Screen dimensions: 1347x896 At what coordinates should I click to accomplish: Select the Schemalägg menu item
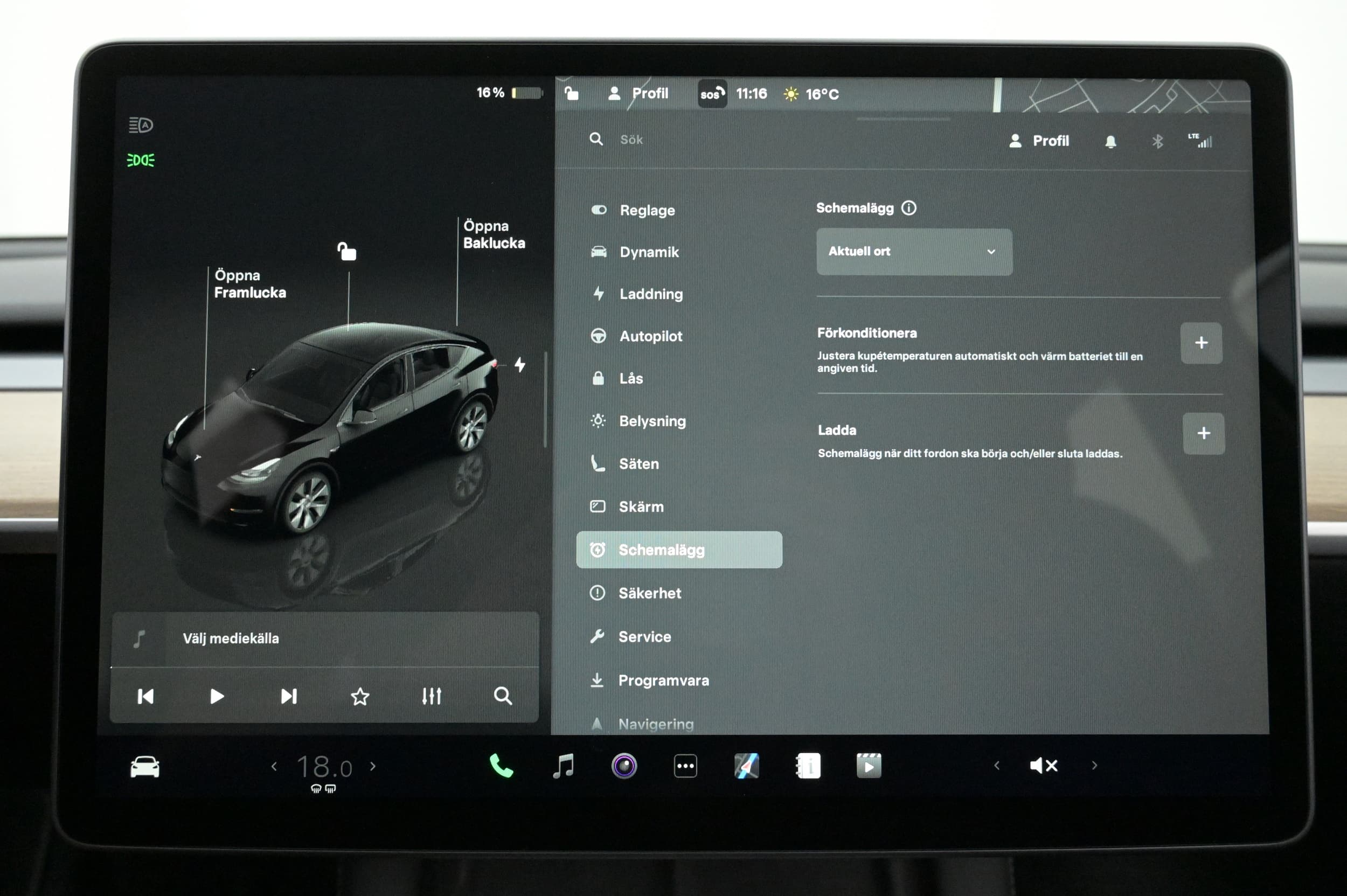click(x=679, y=550)
